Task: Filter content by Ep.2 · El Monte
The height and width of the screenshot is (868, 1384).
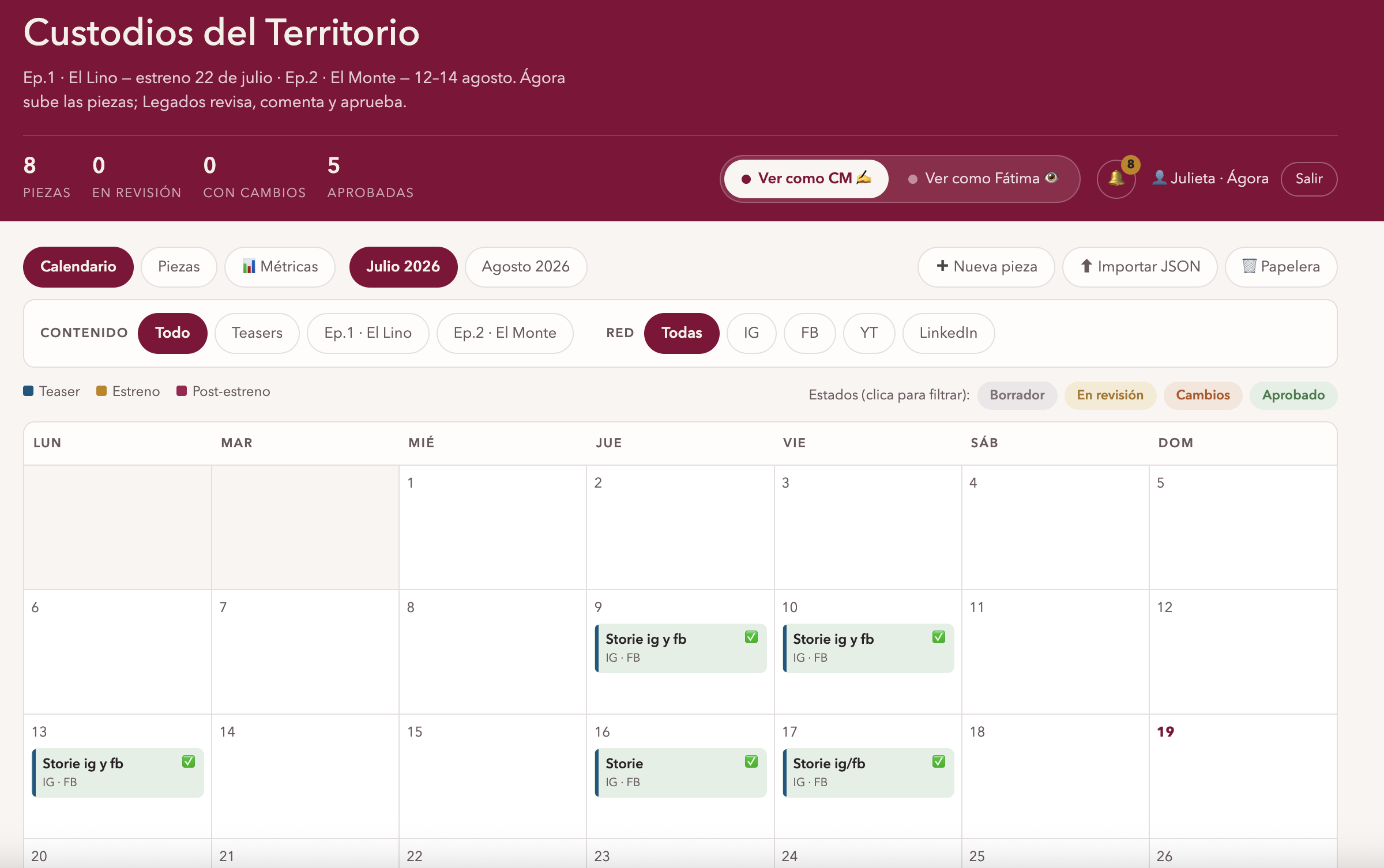Action: (505, 333)
